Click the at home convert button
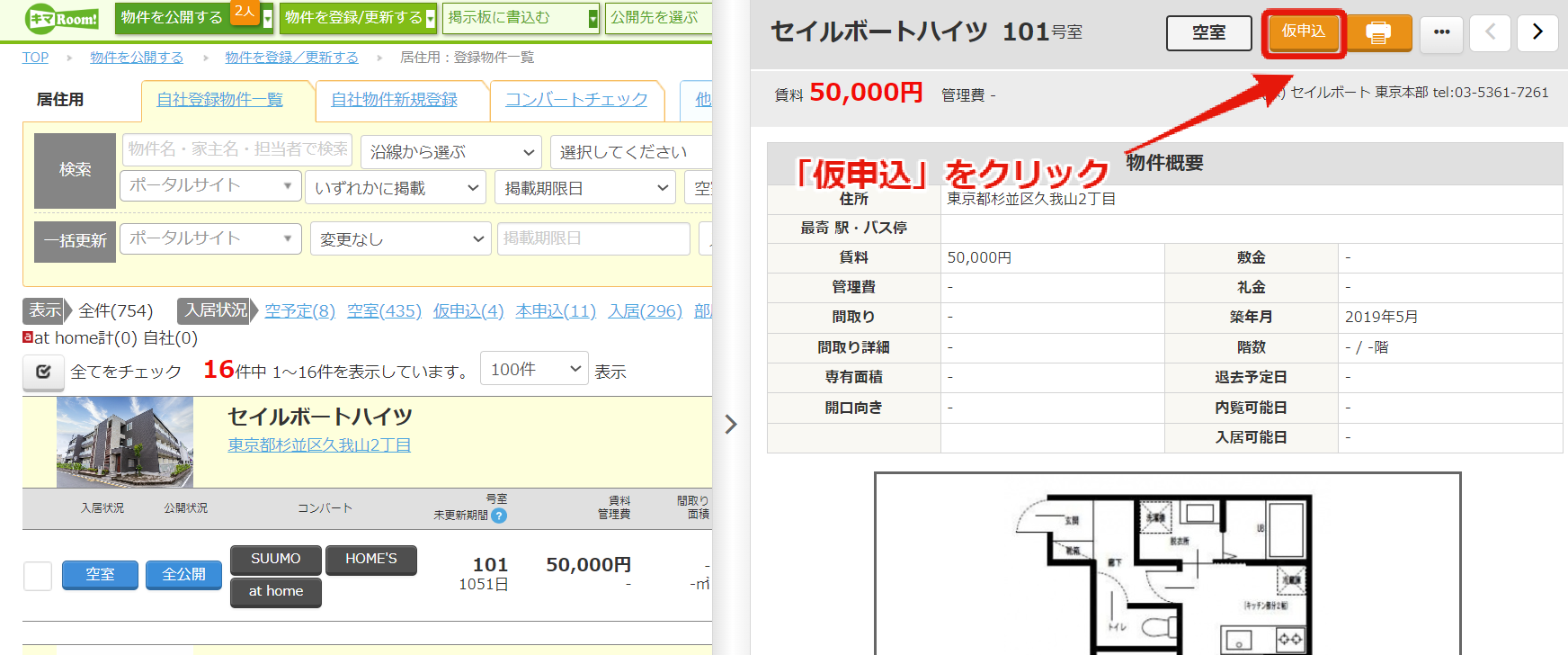The image size is (1568, 655). pos(275,591)
